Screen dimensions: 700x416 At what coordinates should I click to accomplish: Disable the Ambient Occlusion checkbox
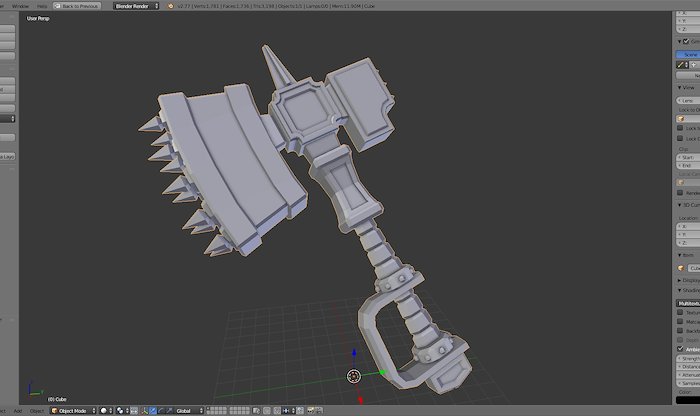[681, 348]
